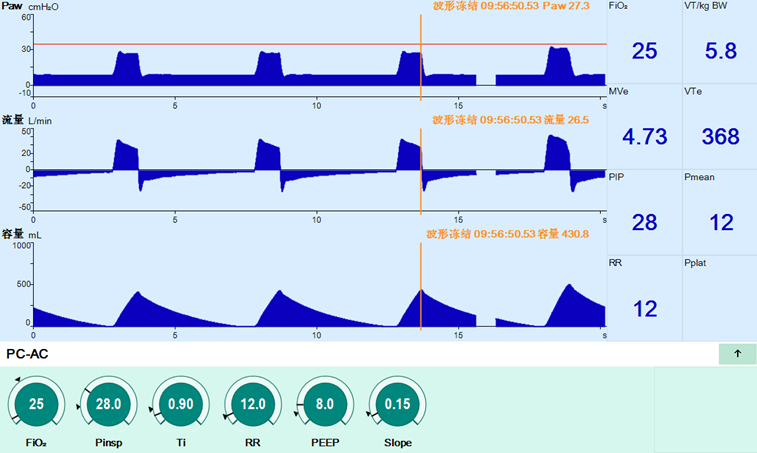Select the VTe value 368 tile
This screenshot has width=757, height=453.
720,127
